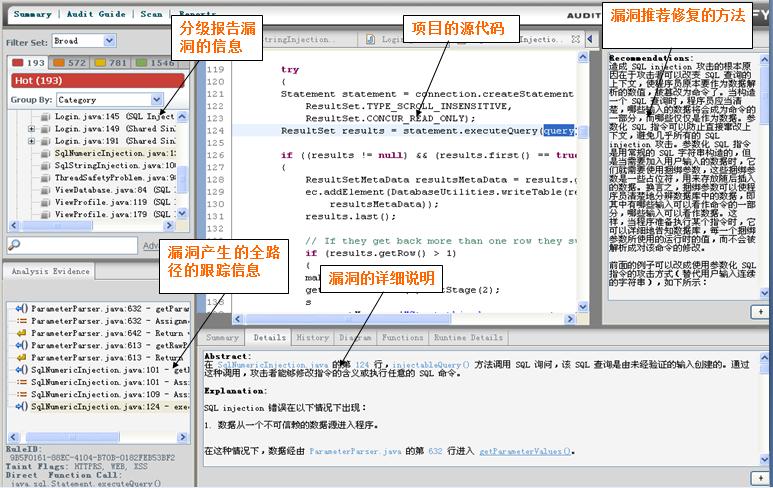Click the code editor scroll down arrow
773x488 pixels.
(583, 307)
